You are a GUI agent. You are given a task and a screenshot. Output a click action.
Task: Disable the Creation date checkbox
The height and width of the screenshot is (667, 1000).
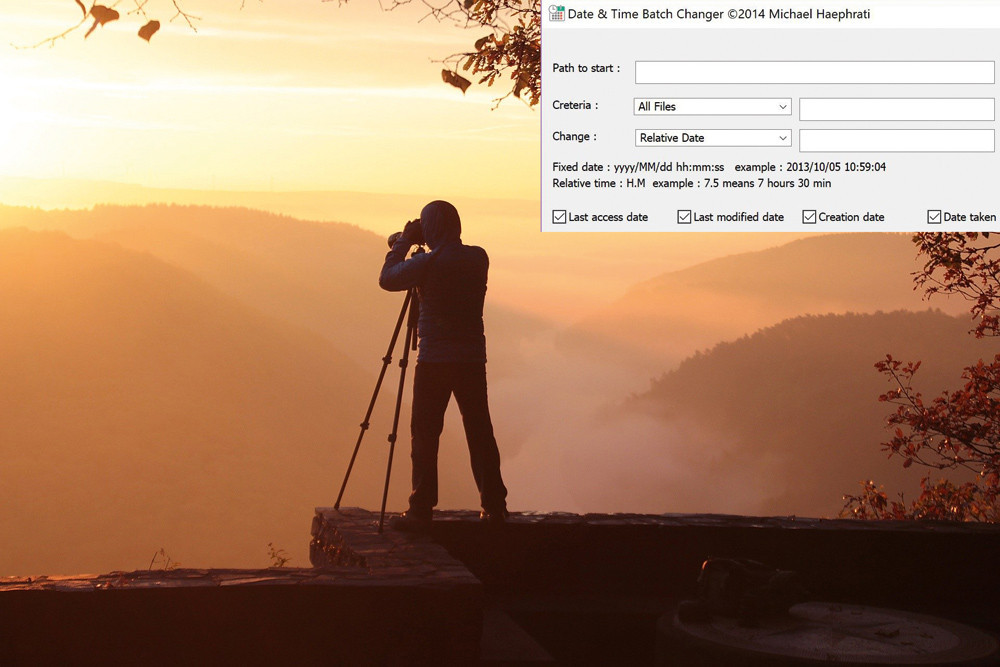coord(809,217)
